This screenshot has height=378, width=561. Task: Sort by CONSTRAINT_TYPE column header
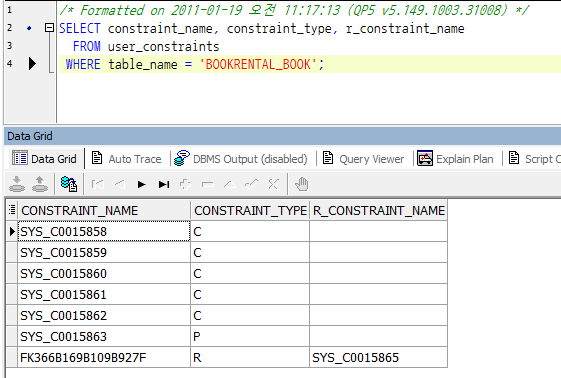click(250, 210)
